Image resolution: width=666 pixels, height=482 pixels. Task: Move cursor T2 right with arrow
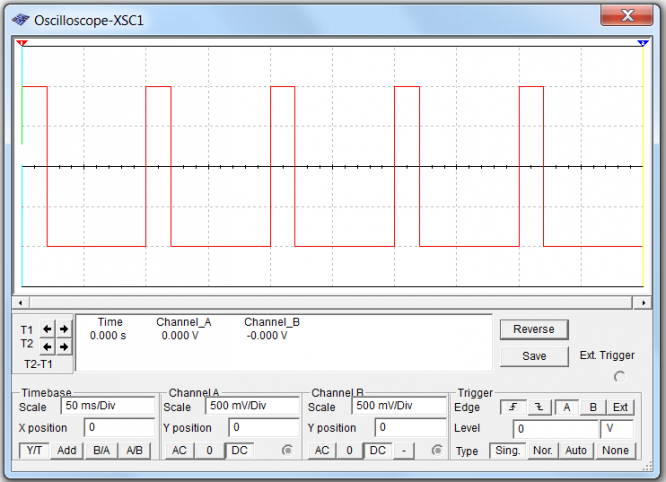[64, 347]
